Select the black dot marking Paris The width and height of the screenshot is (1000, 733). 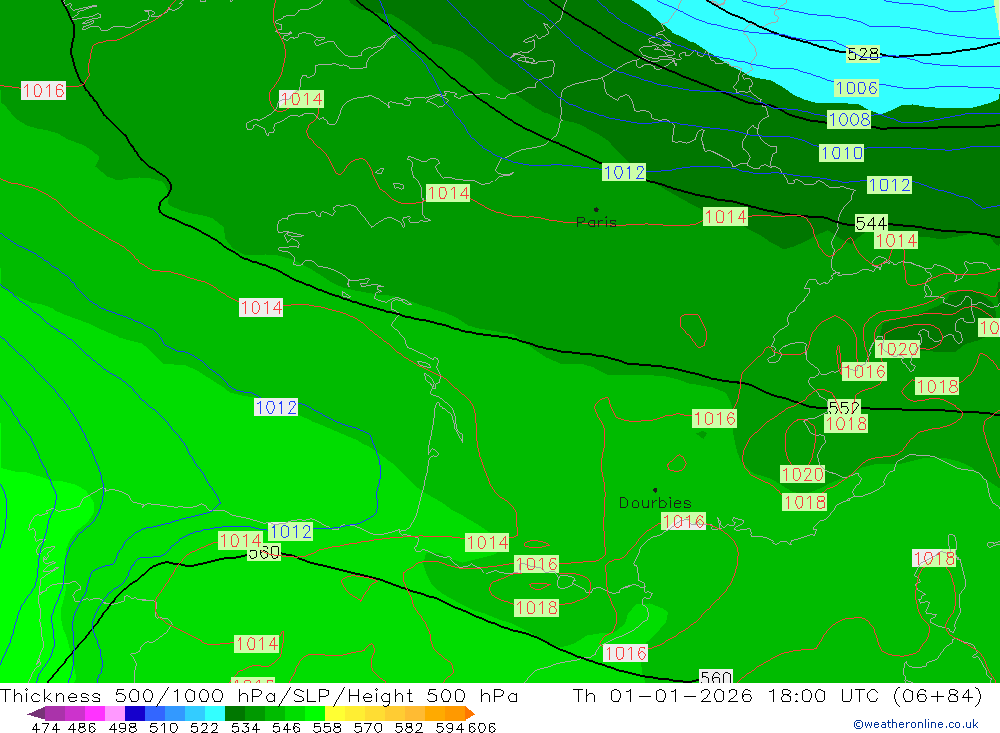point(596,209)
